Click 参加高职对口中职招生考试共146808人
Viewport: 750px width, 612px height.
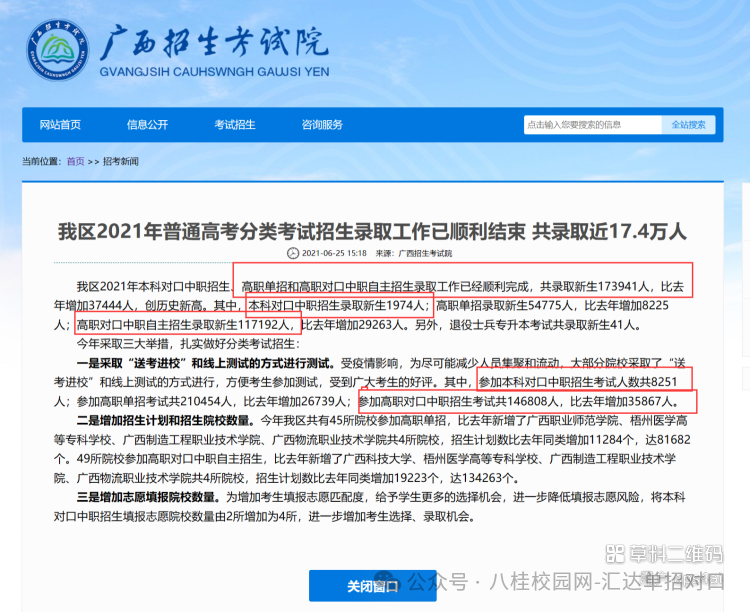click(458, 401)
